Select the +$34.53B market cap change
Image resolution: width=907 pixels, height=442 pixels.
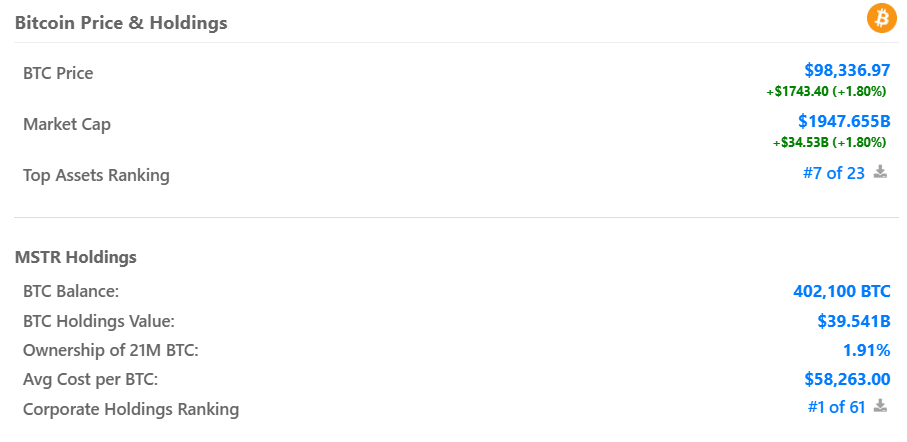[x=801, y=142]
